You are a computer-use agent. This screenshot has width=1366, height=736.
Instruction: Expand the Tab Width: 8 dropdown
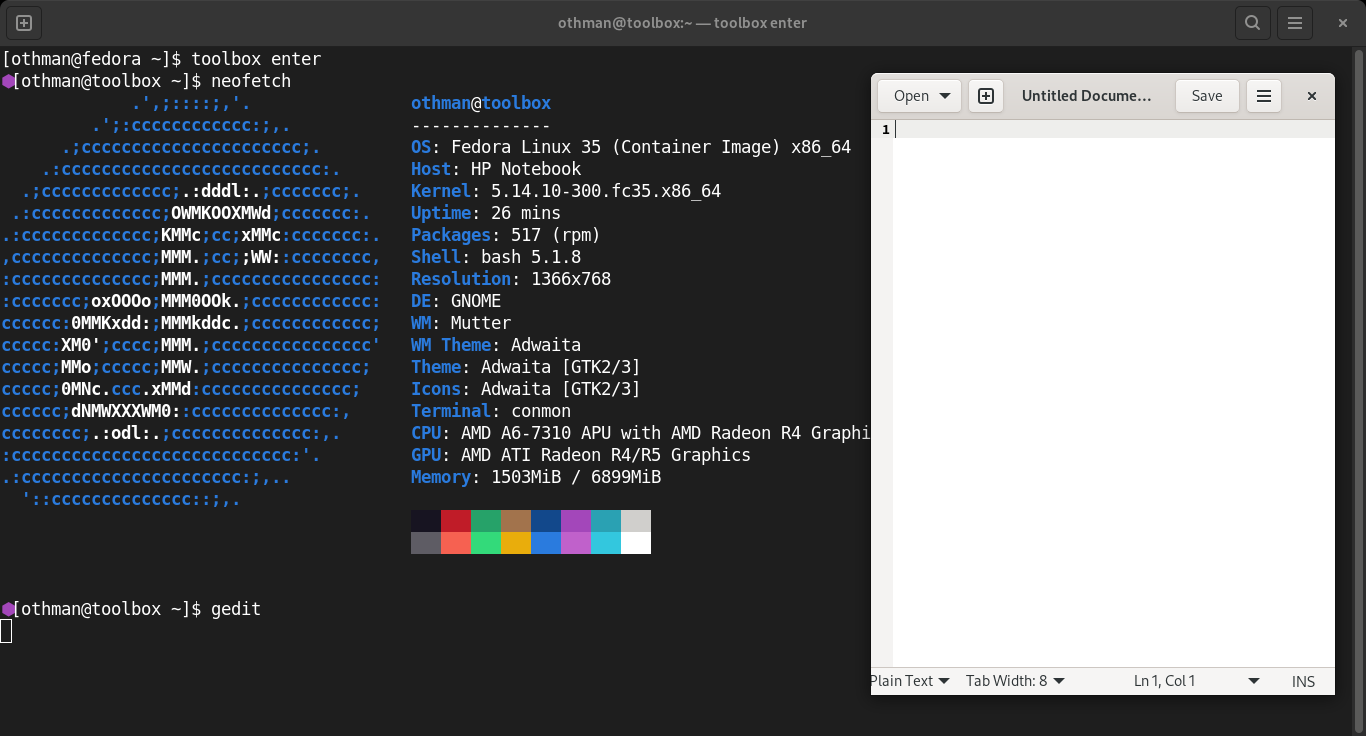(x=1014, y=681)
